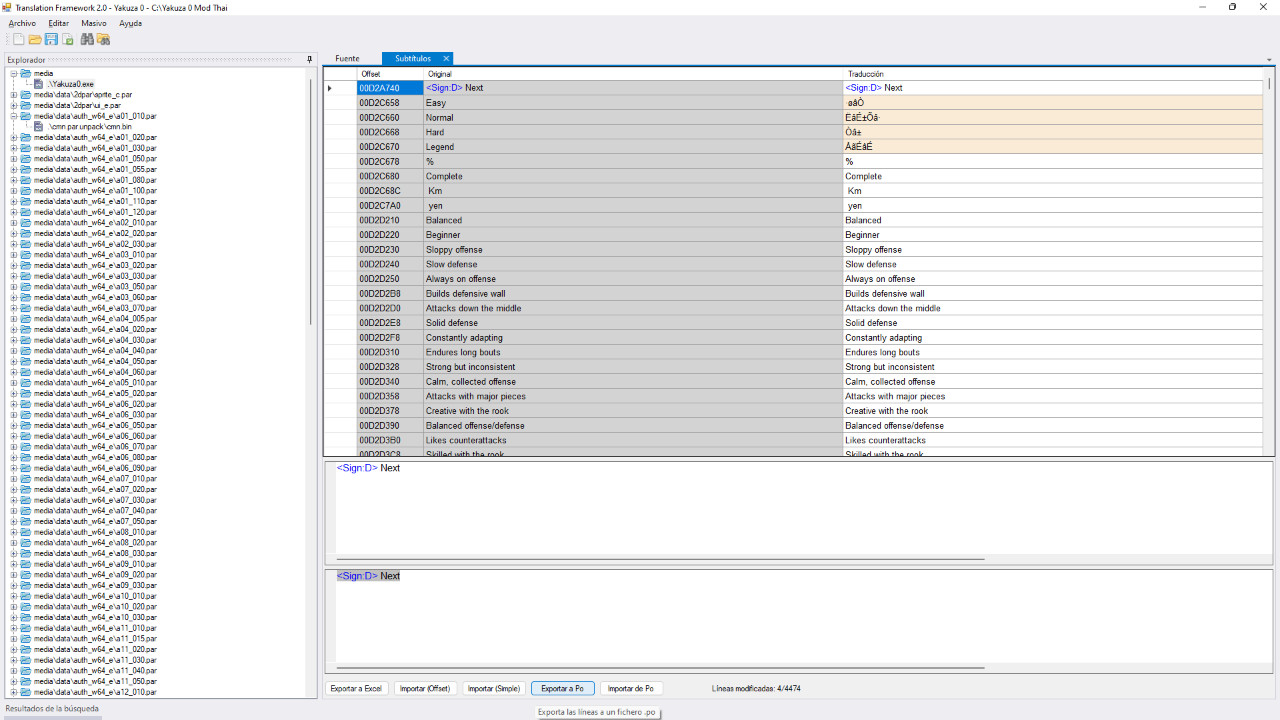Open the Editar menu
The height and width of the screenshot is (720, 1280).
pyautogui.click(x=59, y=23)
